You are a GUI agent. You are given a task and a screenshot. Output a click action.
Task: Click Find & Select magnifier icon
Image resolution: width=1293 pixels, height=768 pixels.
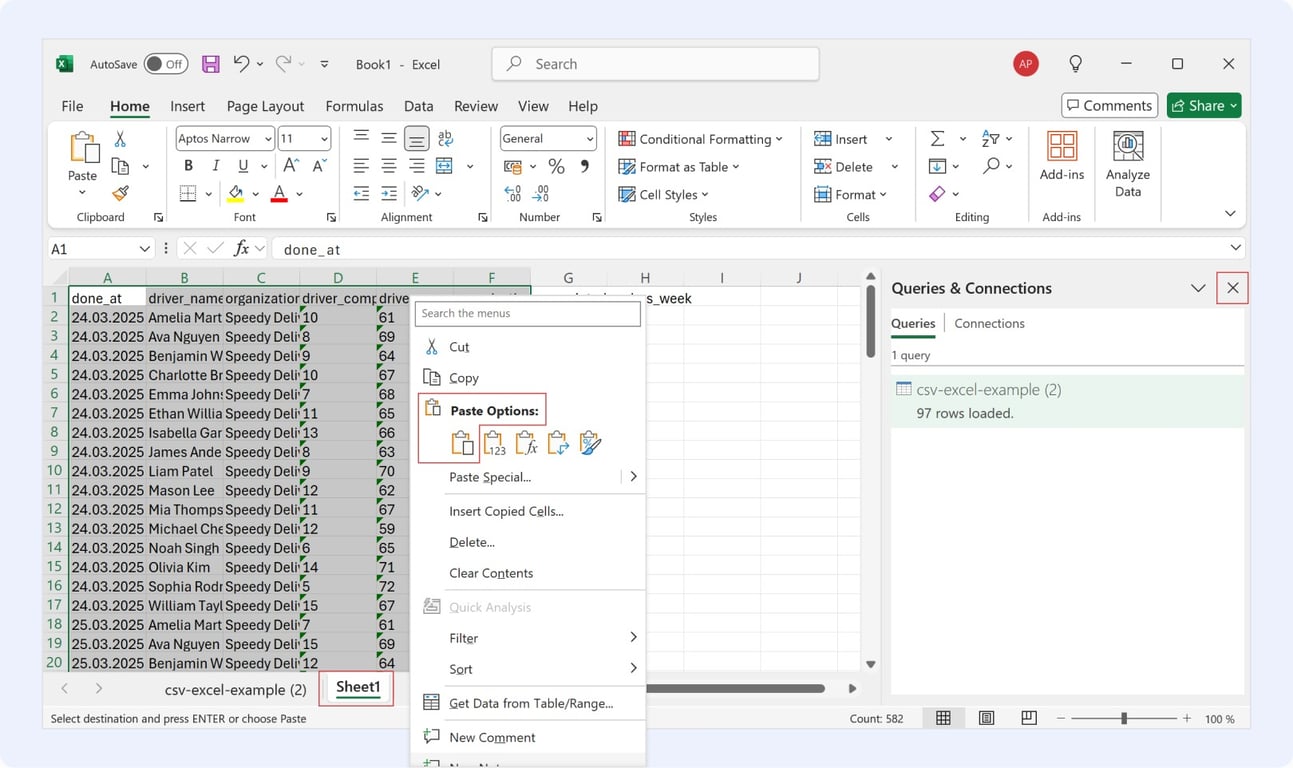(991, 166)
